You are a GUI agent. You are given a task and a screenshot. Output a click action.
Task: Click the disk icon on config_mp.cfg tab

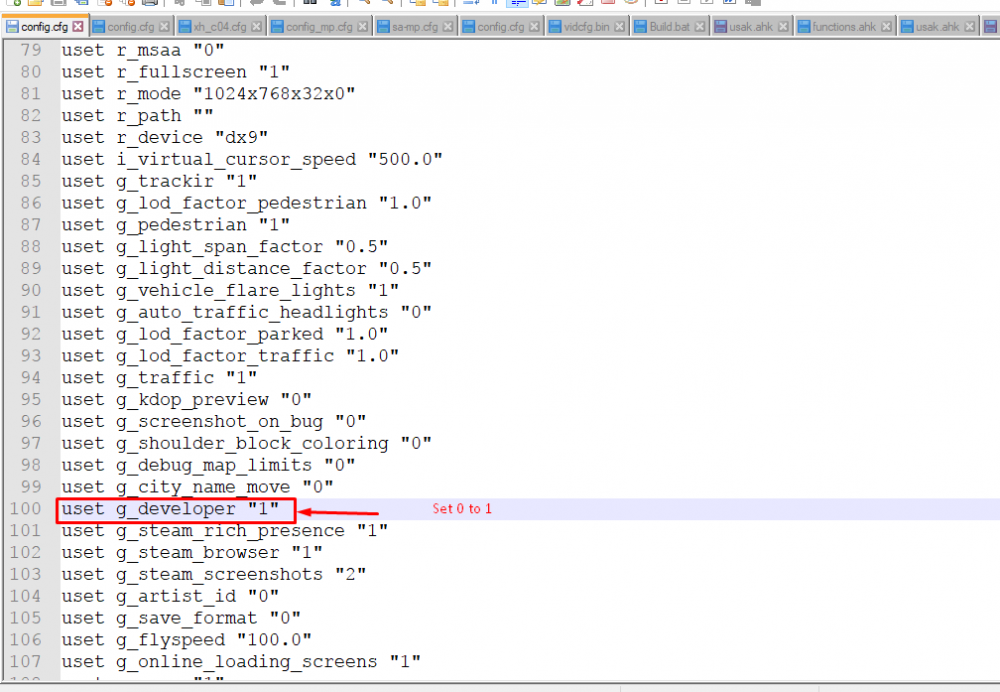277,26
